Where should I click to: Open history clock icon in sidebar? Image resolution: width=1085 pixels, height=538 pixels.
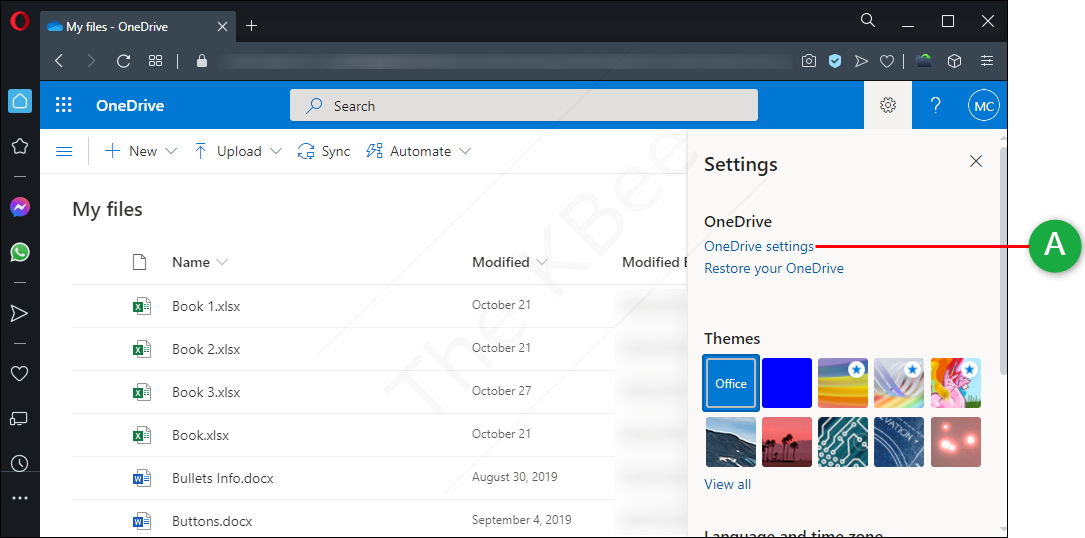[x=19, y=463]
